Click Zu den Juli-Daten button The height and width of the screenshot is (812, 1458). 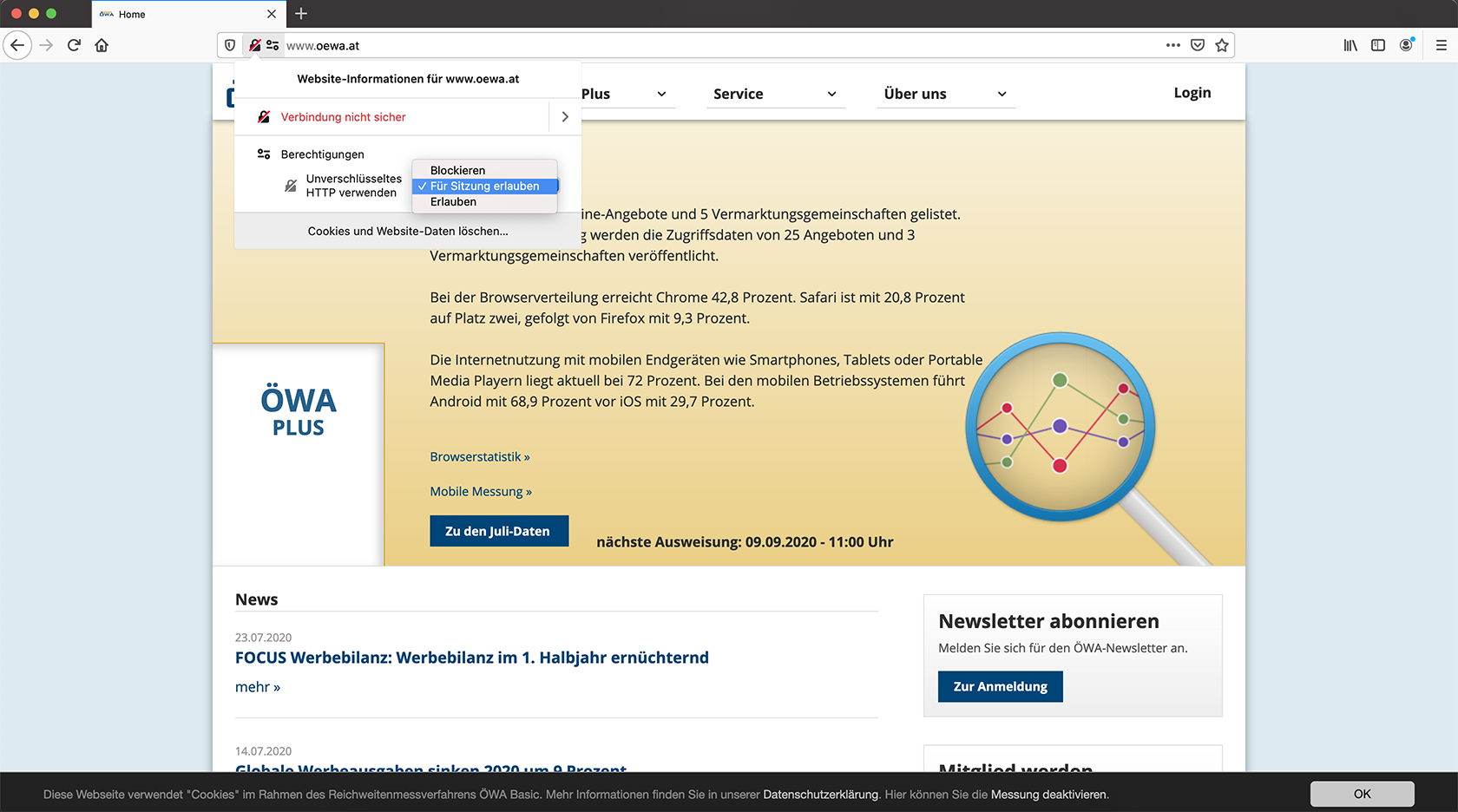tap(499, 531)
